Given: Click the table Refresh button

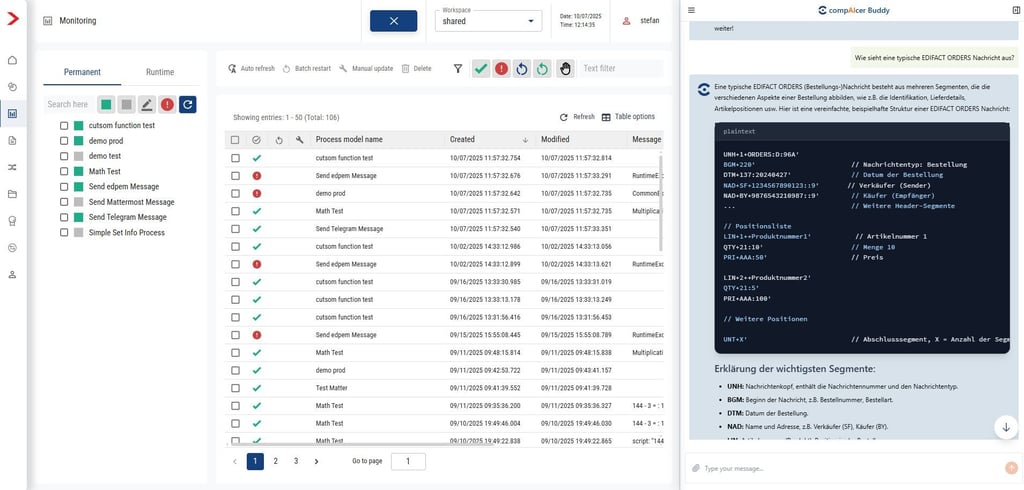Looking at the screenshot, I should 577,117.
